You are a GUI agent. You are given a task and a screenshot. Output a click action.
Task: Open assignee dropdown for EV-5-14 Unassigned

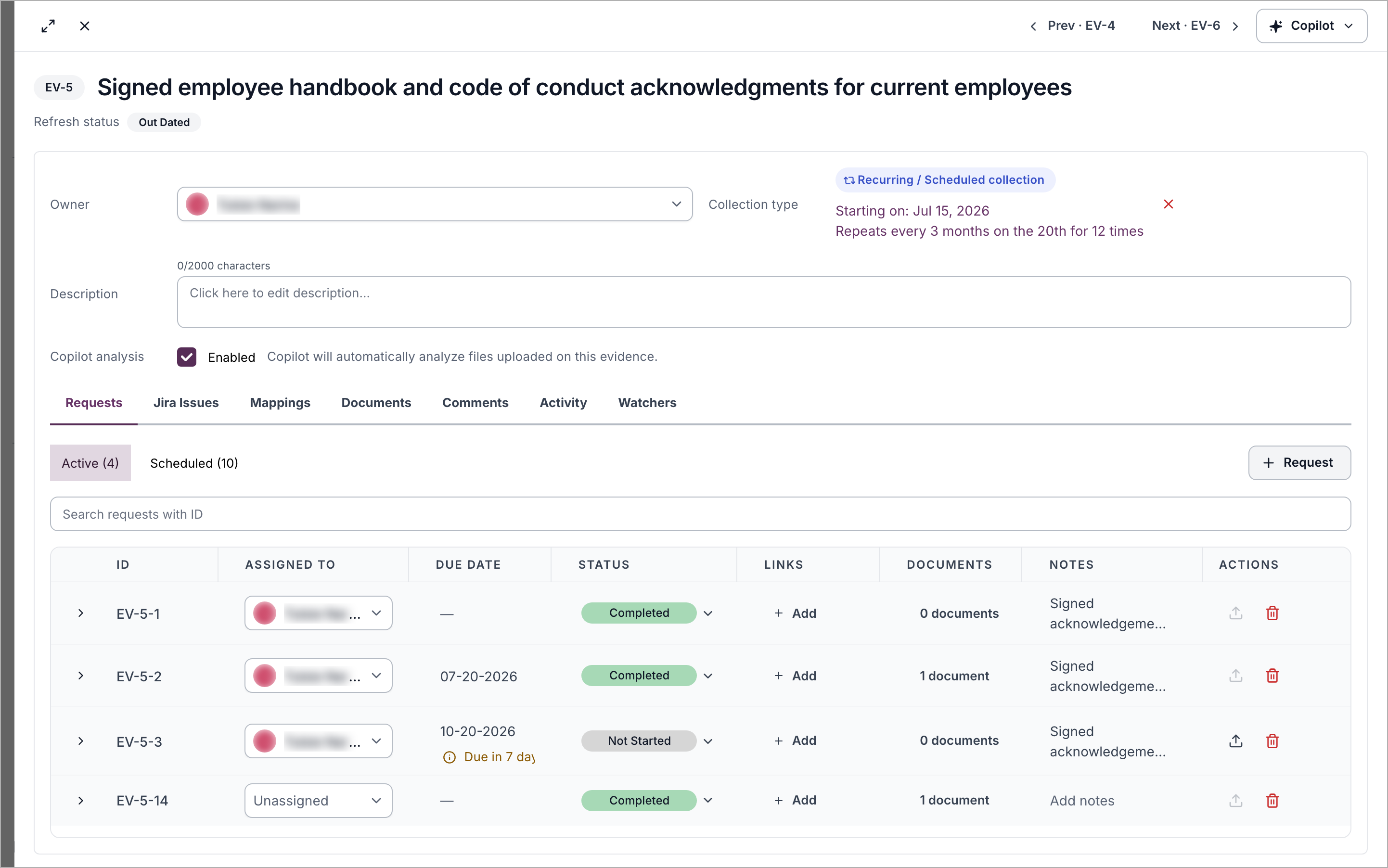(x=318, y=800)
